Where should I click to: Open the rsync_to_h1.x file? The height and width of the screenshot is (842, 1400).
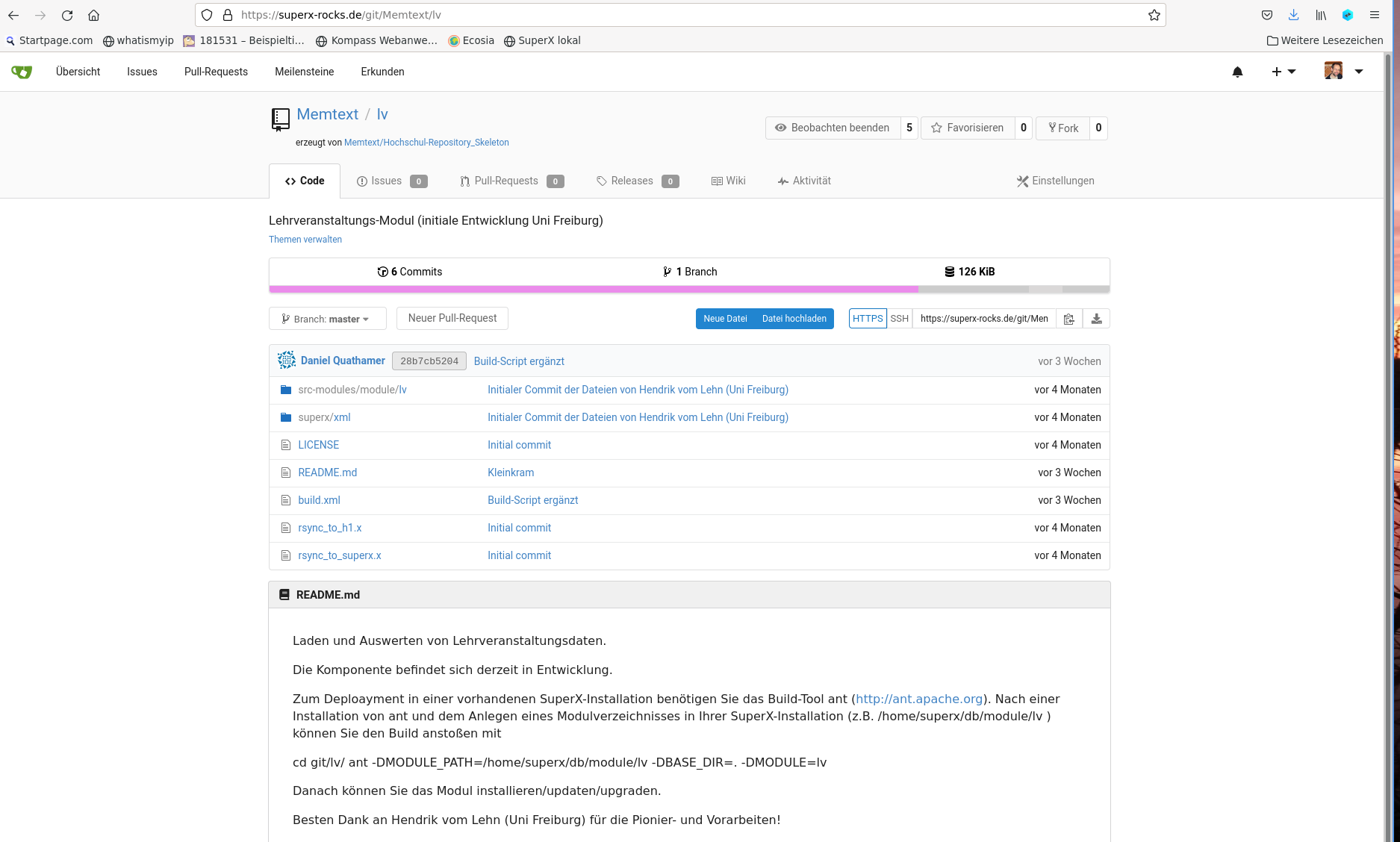point(330,528)
